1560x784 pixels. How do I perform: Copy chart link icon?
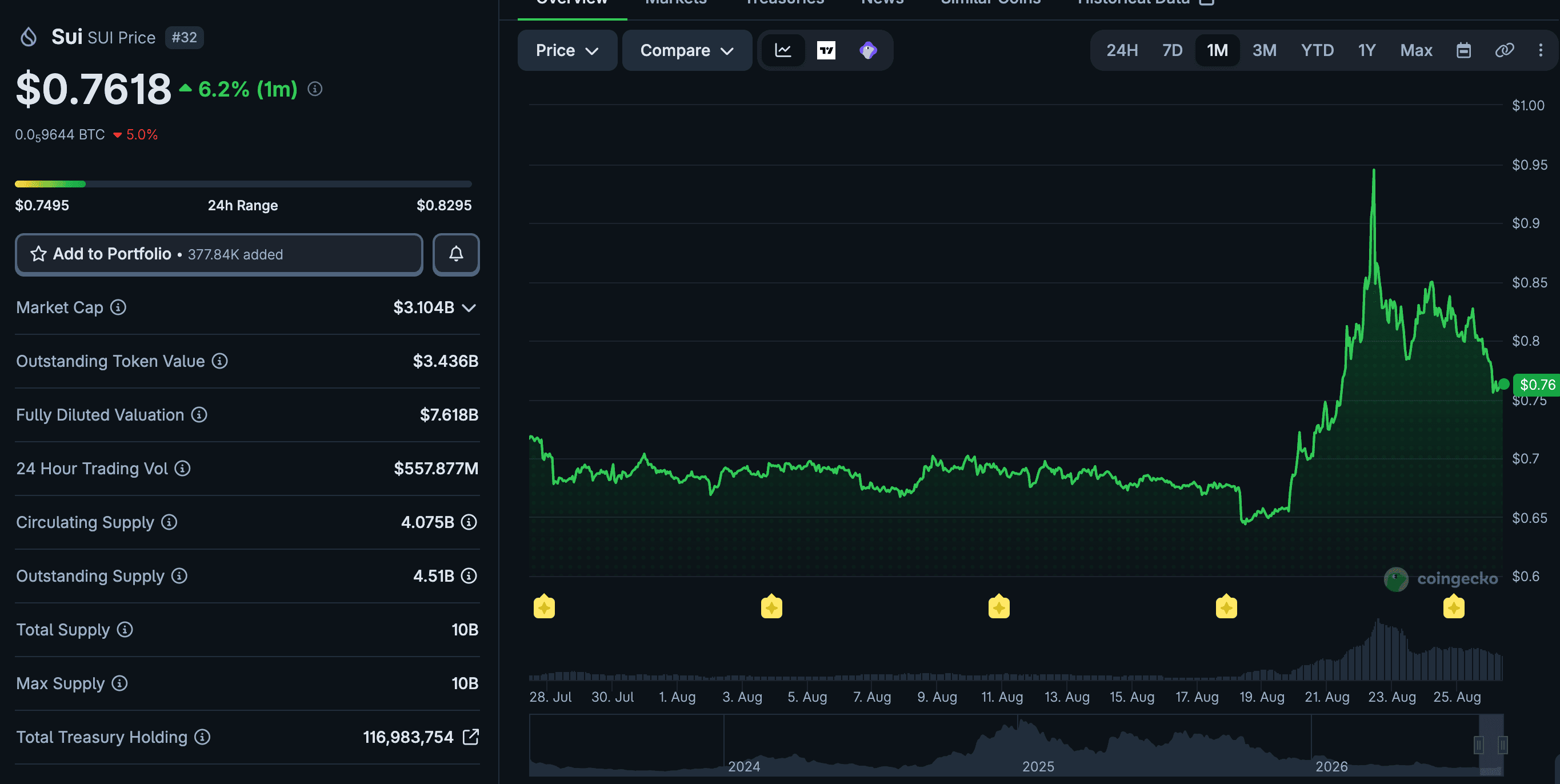(1505, 50)
